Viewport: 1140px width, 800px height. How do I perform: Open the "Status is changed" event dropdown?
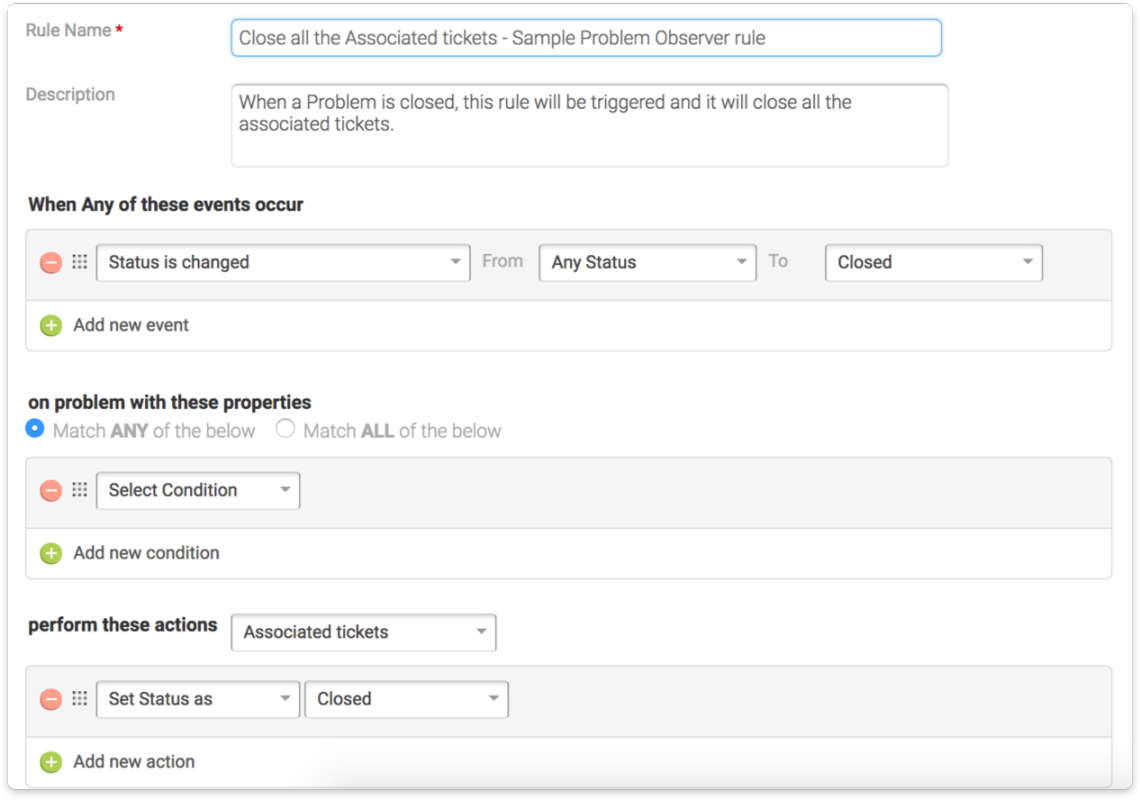(x=283, y=262)
